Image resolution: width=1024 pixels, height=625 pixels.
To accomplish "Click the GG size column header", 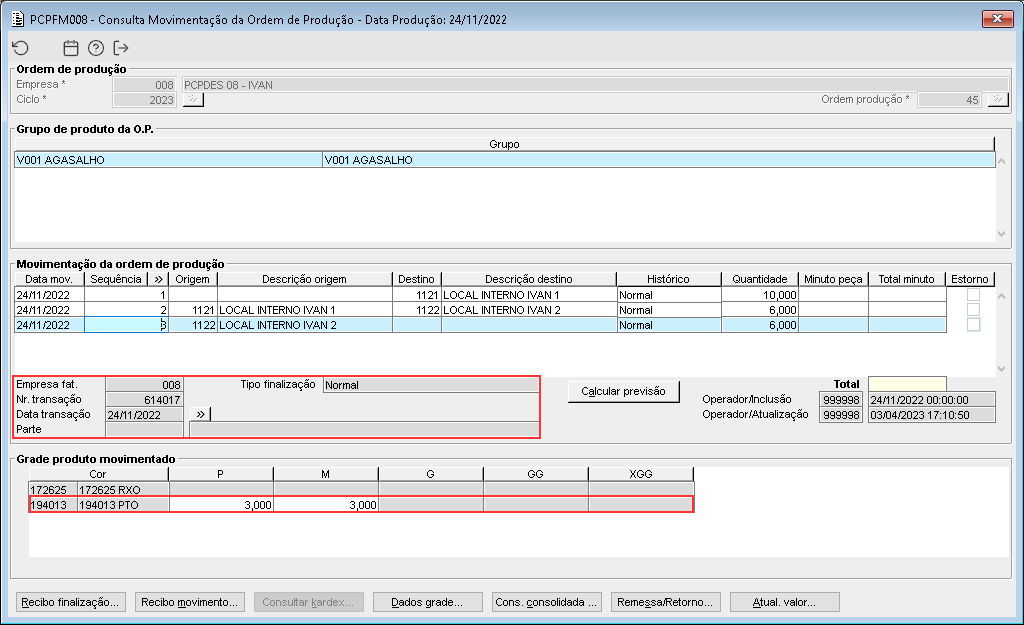I will (x=536, y=473).
